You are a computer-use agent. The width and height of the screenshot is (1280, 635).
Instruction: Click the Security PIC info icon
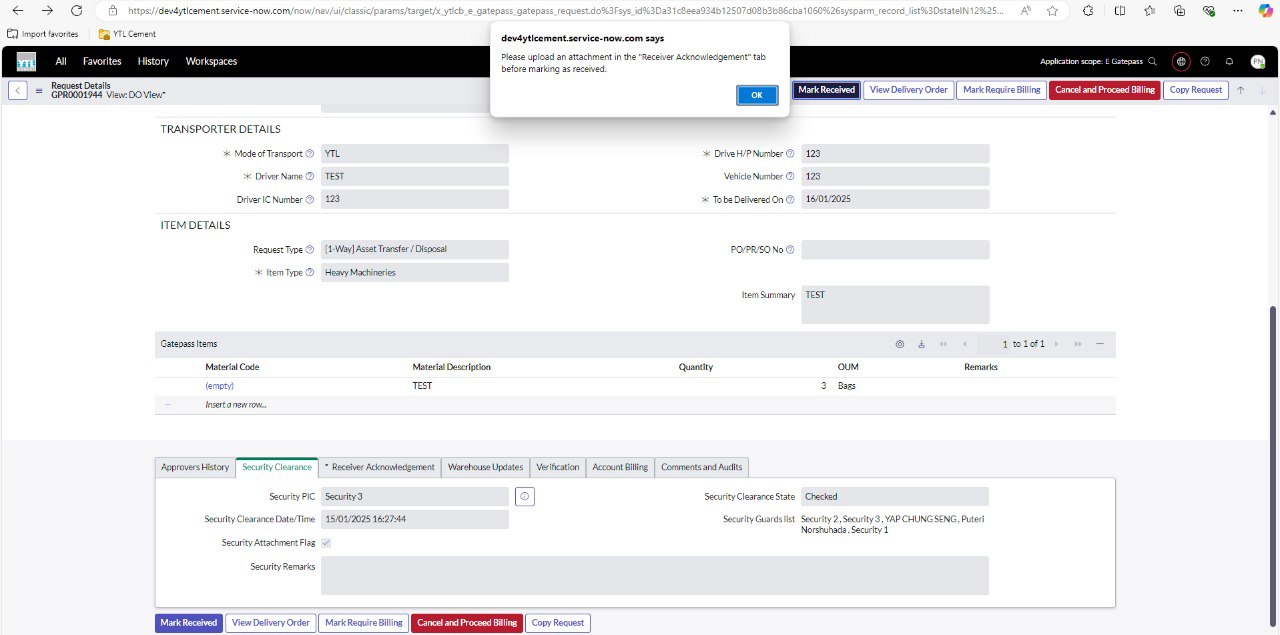[525, 496]
